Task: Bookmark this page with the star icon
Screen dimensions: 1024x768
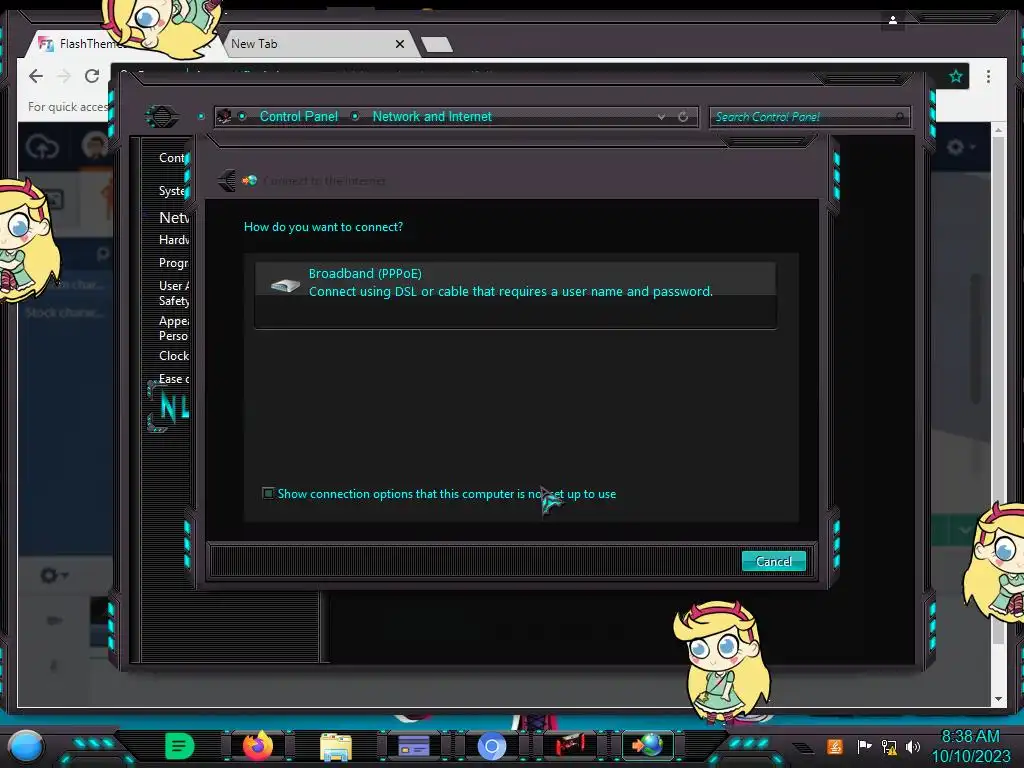Action: tap(955, 76)
